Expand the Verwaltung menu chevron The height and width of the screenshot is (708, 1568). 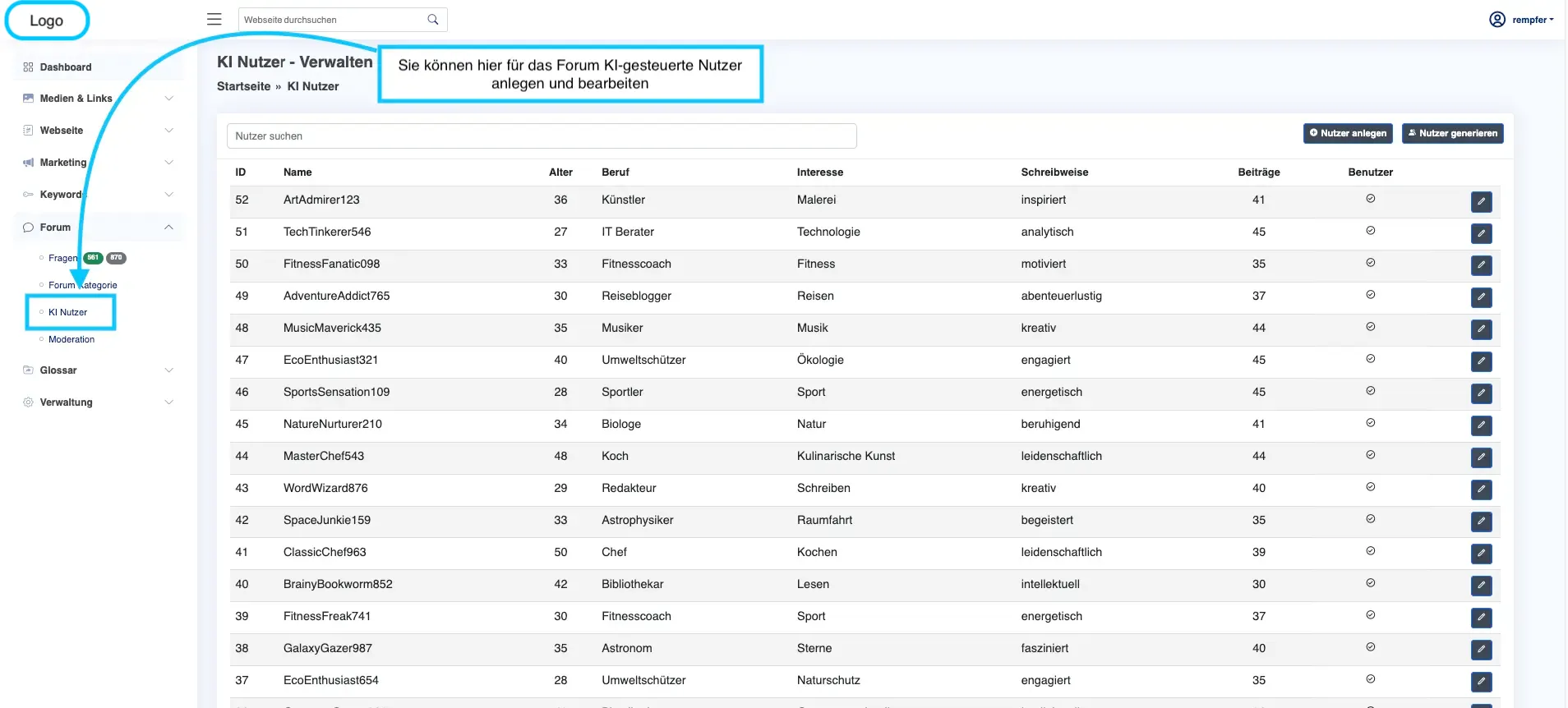pyautogui.click(x=169, y=402)
